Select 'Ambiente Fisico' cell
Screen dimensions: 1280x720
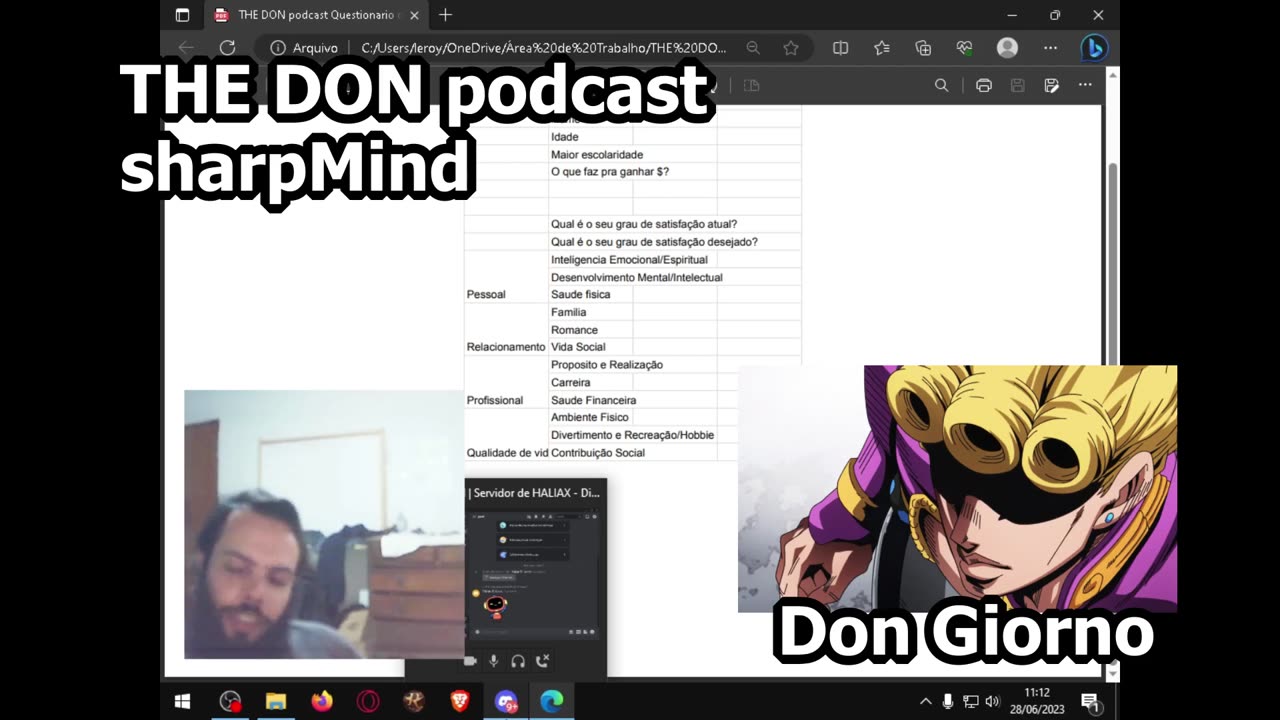point(590,417)
